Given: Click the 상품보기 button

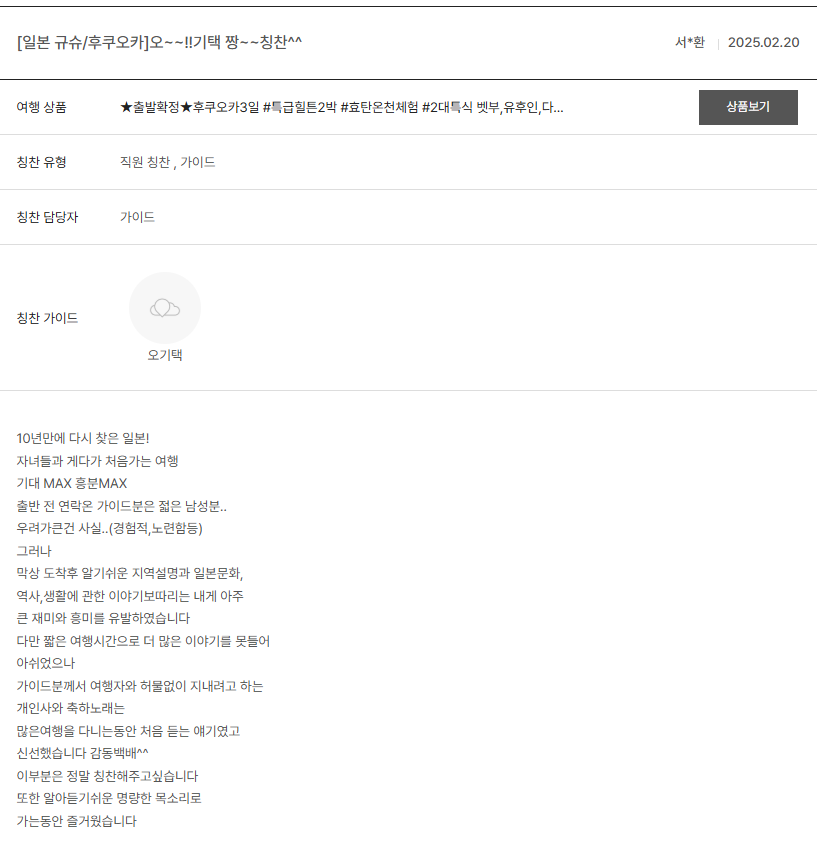Looking at the screenshot, I should pos(748,107).
